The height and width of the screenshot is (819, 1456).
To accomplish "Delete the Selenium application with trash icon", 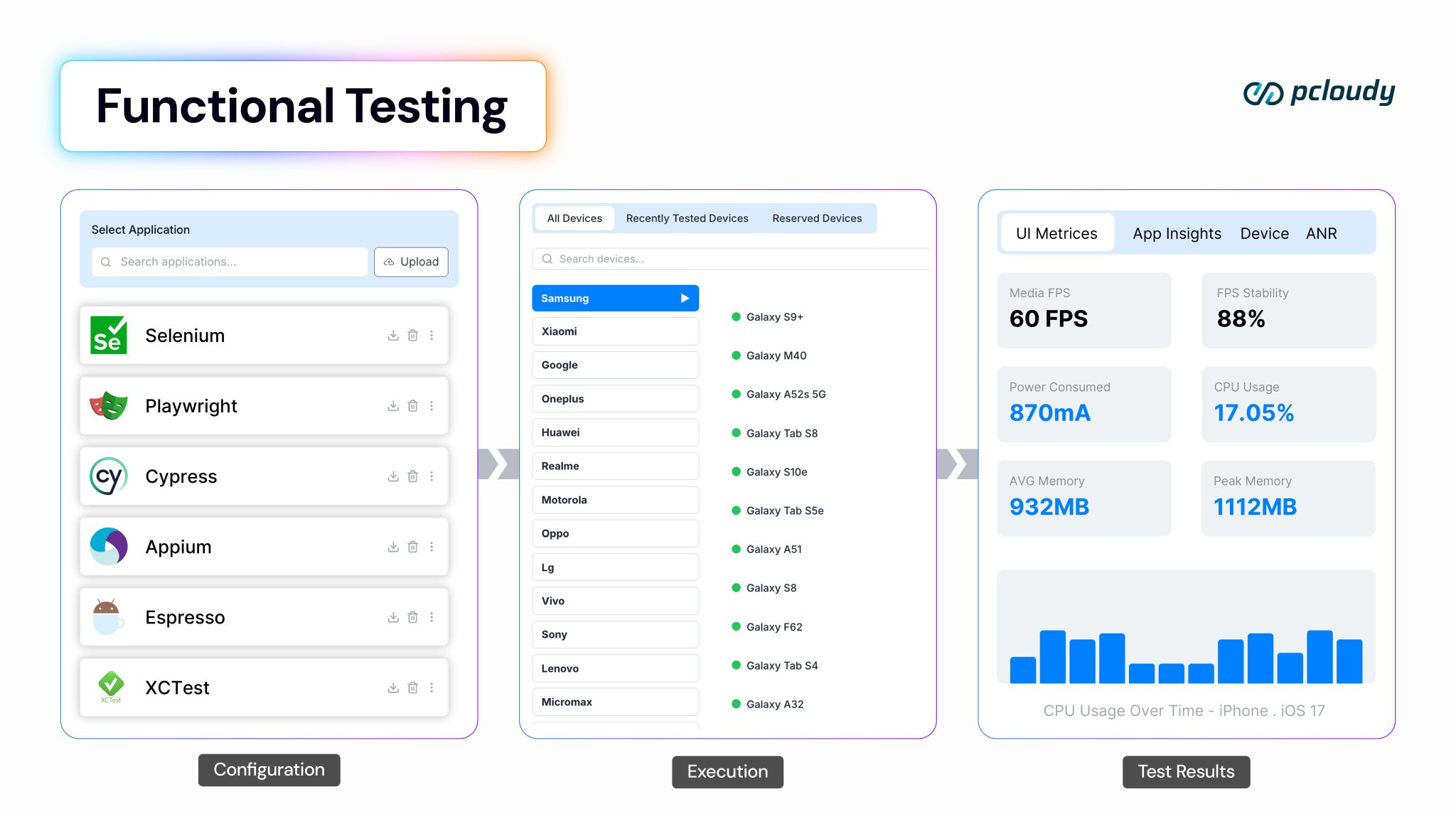I will click(x=412, y=336).
